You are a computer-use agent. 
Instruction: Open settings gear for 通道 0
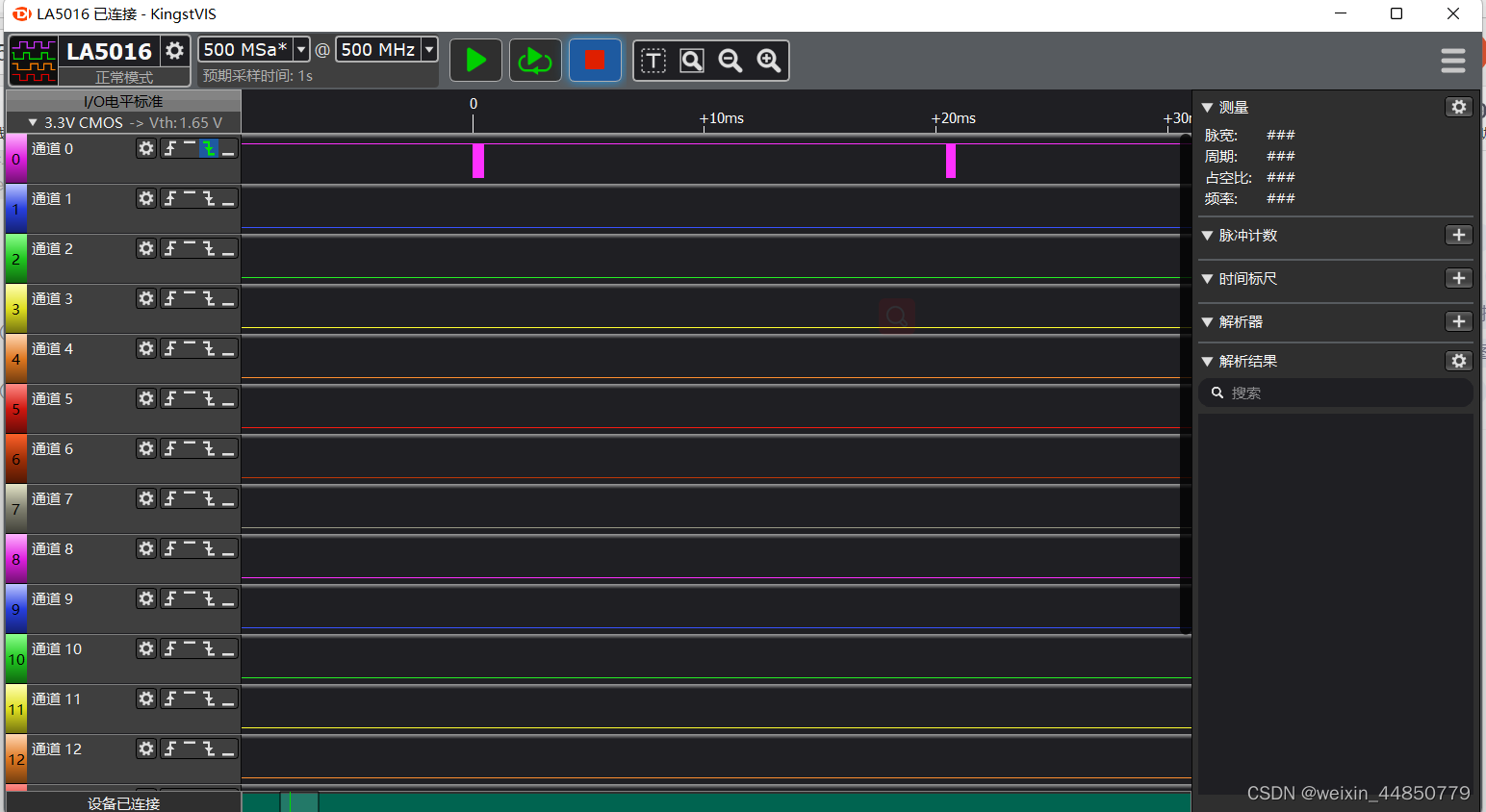[145, 148]
